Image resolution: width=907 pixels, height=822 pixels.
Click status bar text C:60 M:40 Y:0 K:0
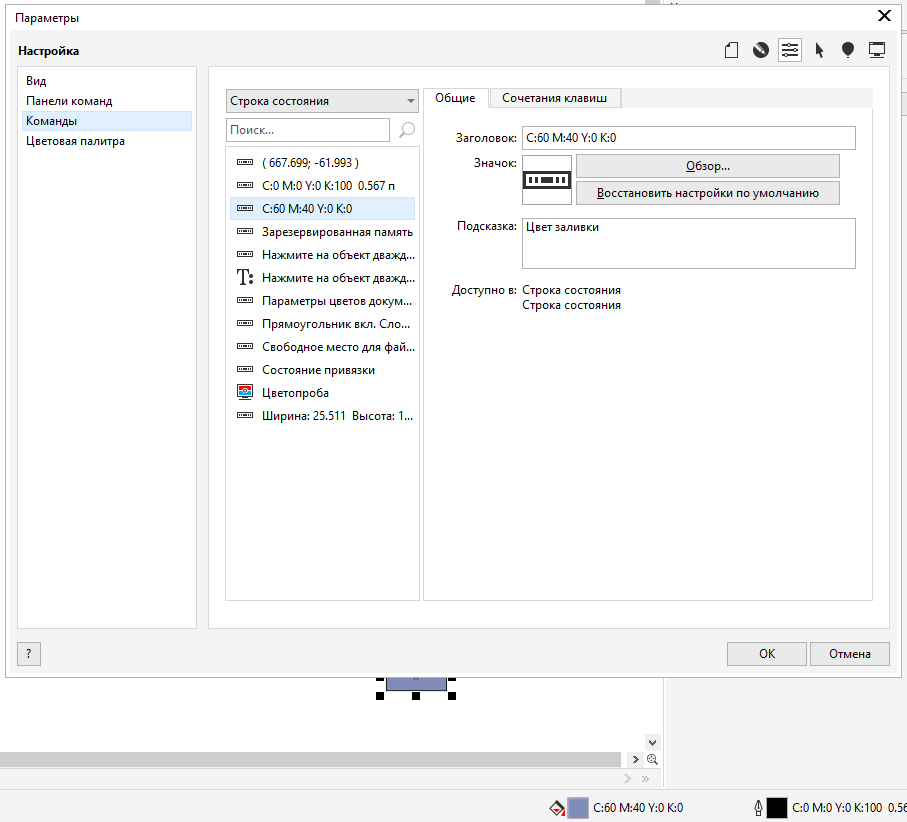638,808
